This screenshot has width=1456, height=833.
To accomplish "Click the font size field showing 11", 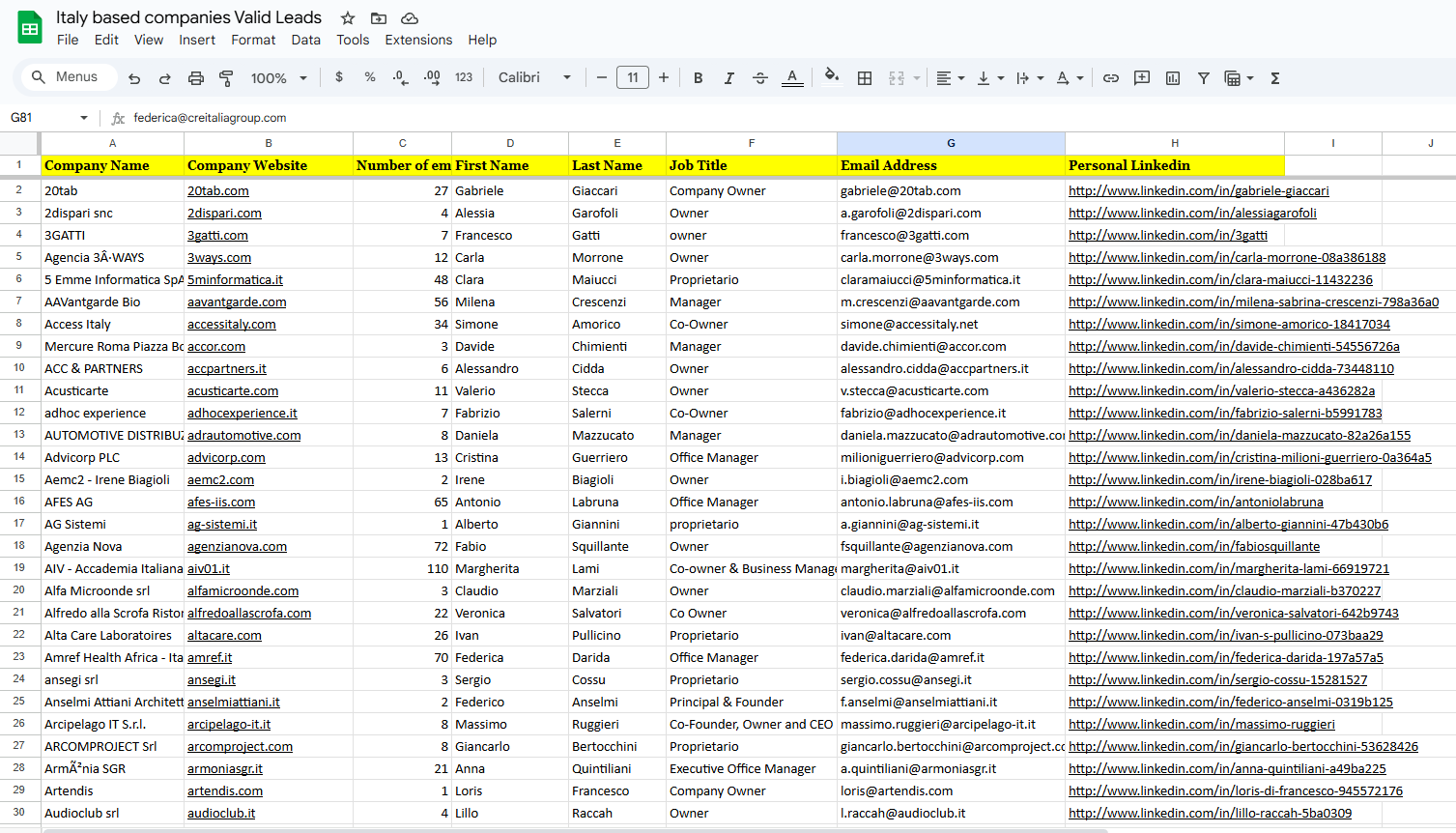I will (633, 77).
